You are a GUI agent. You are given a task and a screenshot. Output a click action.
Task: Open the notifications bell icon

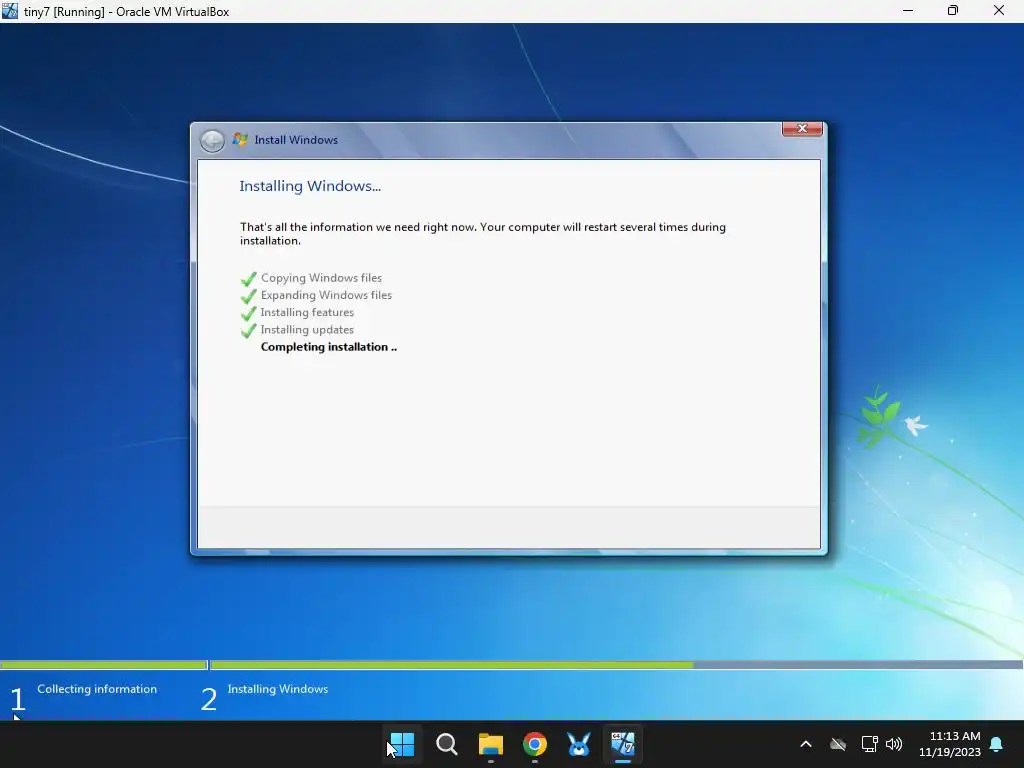pyautogui.click(x=997, y=744)
